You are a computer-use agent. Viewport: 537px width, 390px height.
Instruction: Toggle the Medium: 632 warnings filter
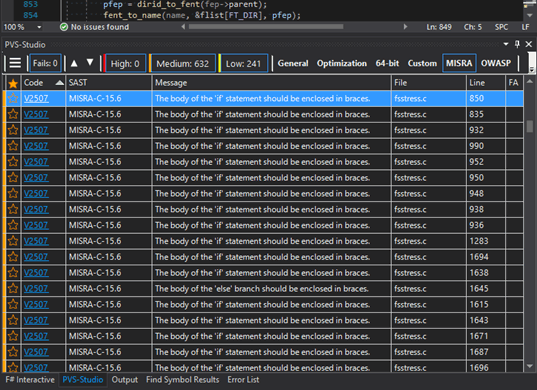tap(183, 63)
